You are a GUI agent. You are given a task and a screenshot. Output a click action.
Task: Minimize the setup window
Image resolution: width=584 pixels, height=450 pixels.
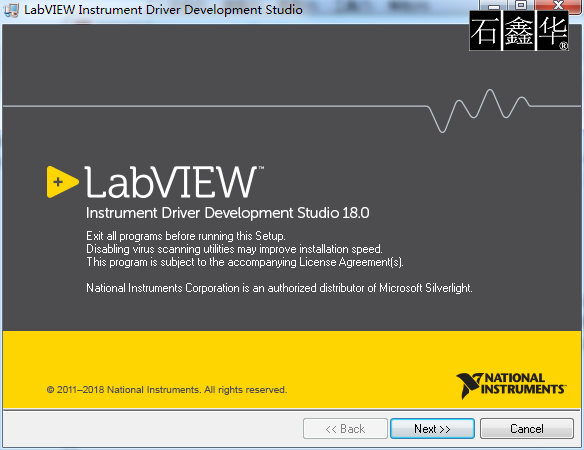(x=494, y=5)
